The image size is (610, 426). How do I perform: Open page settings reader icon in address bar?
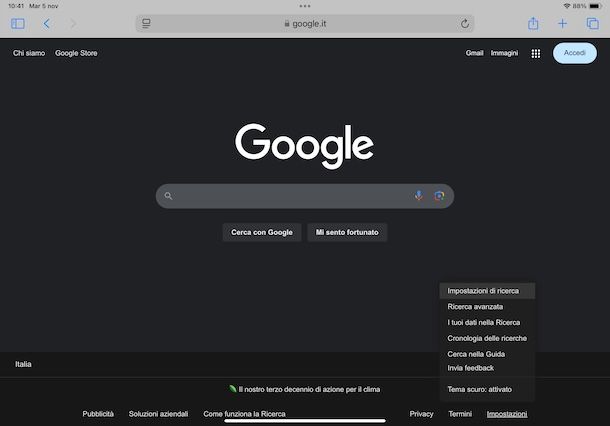pos(146,24)
